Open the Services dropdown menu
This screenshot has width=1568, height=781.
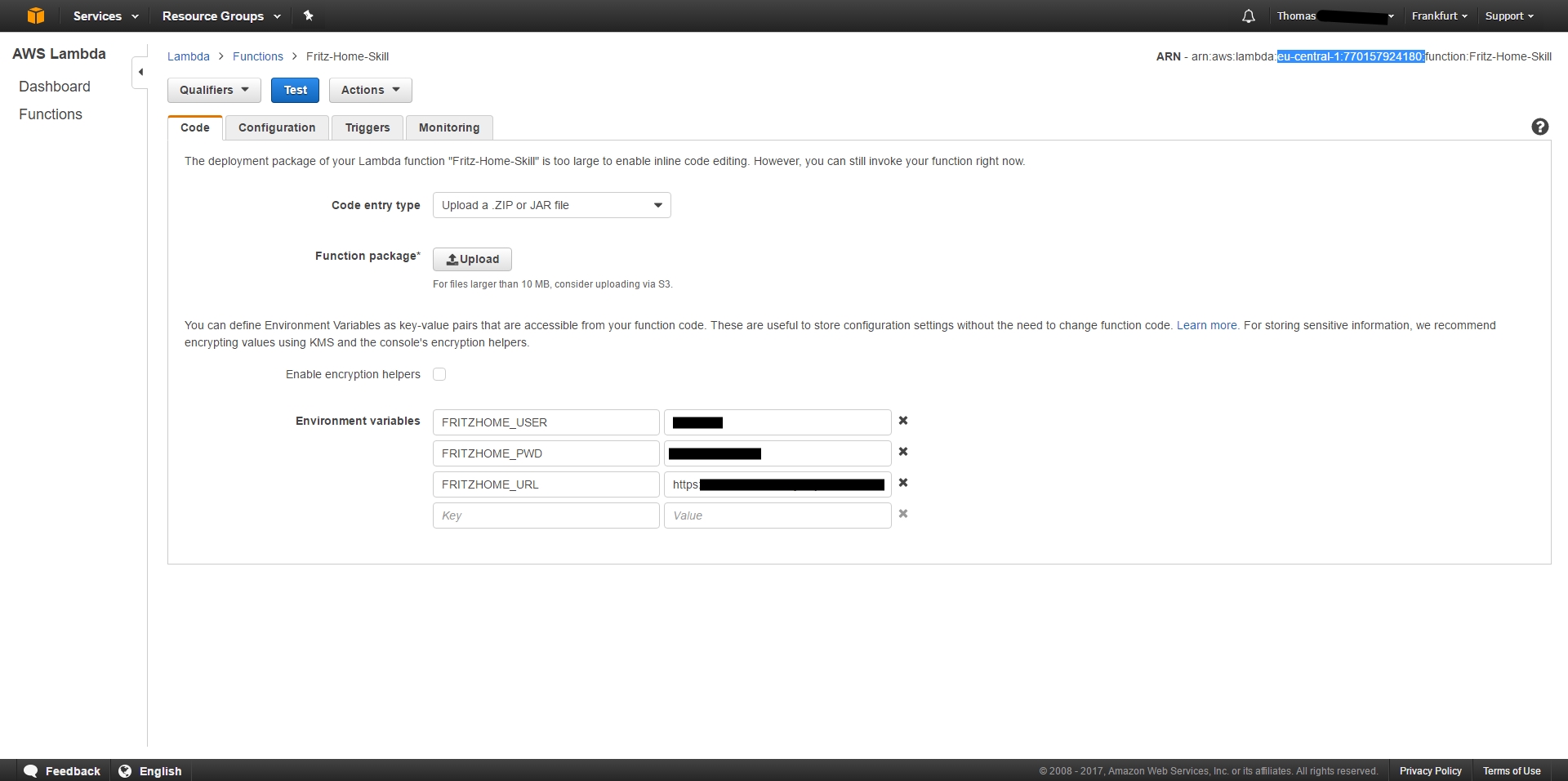pyautogui.click(x=105, y=16)
